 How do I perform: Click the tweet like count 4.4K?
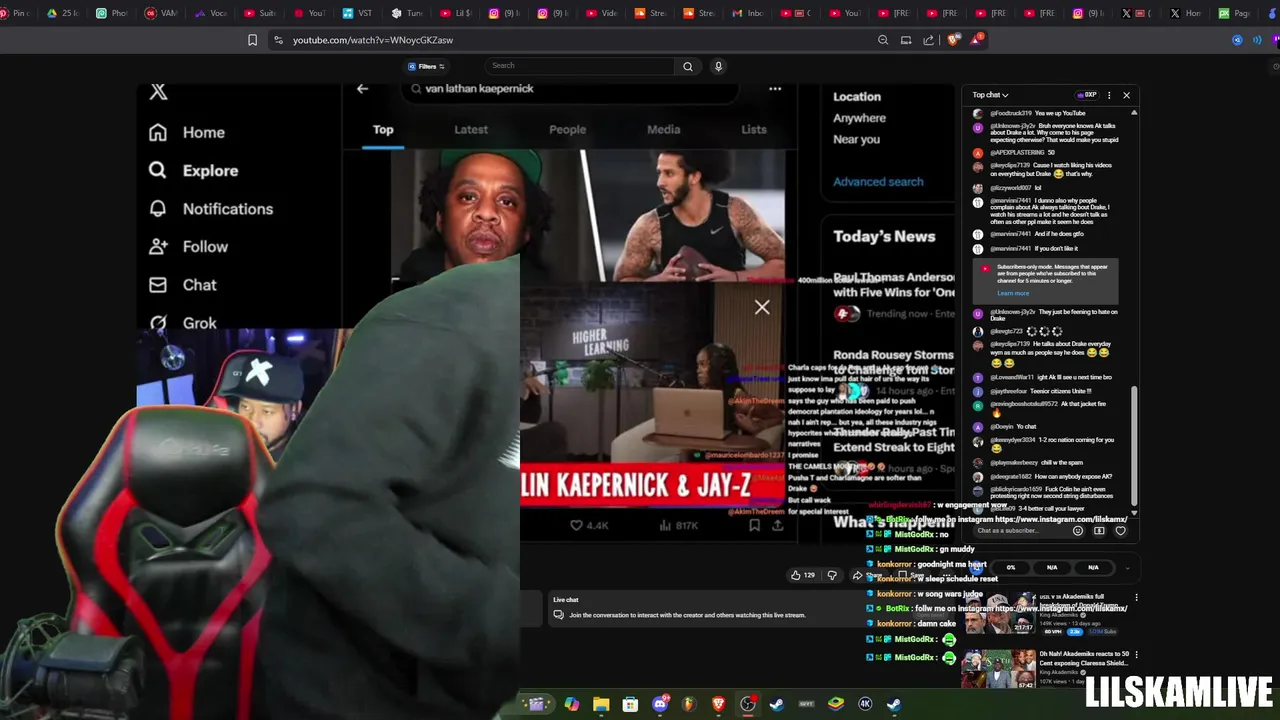589,525
